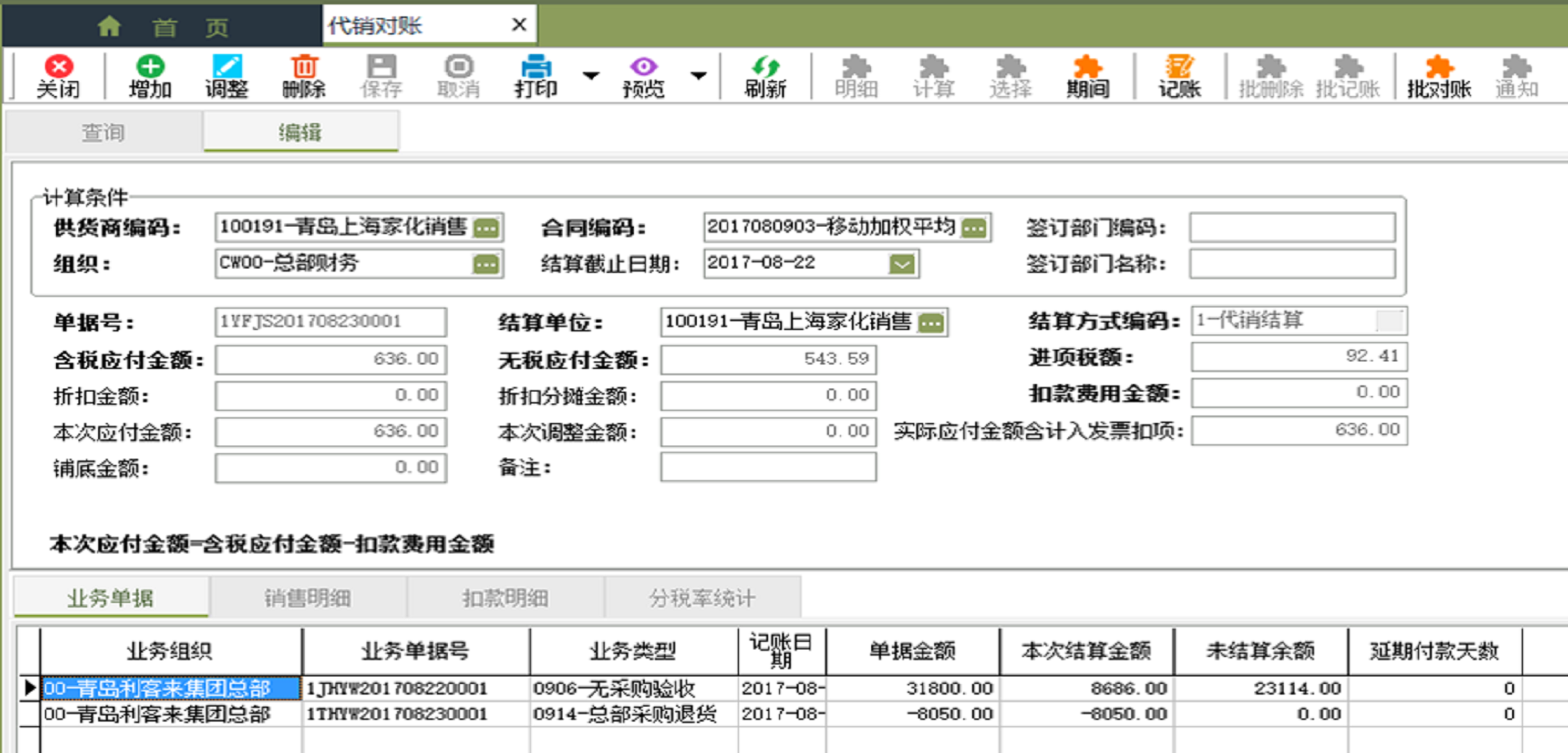
Task: Click the 进项税额 field showing 92.41
Action: tap(1299, 356)
